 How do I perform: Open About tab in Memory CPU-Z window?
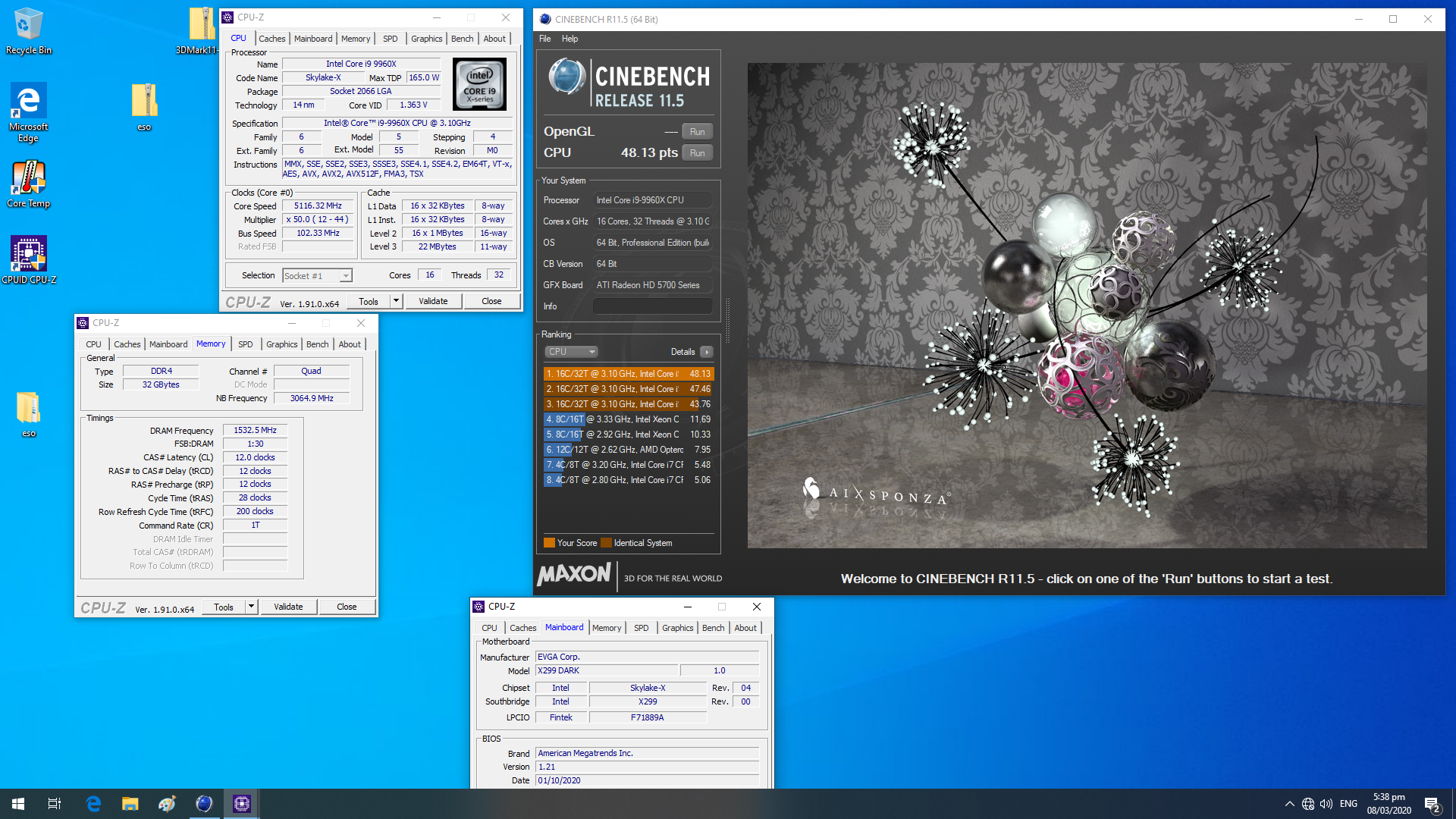coord(350,344)
